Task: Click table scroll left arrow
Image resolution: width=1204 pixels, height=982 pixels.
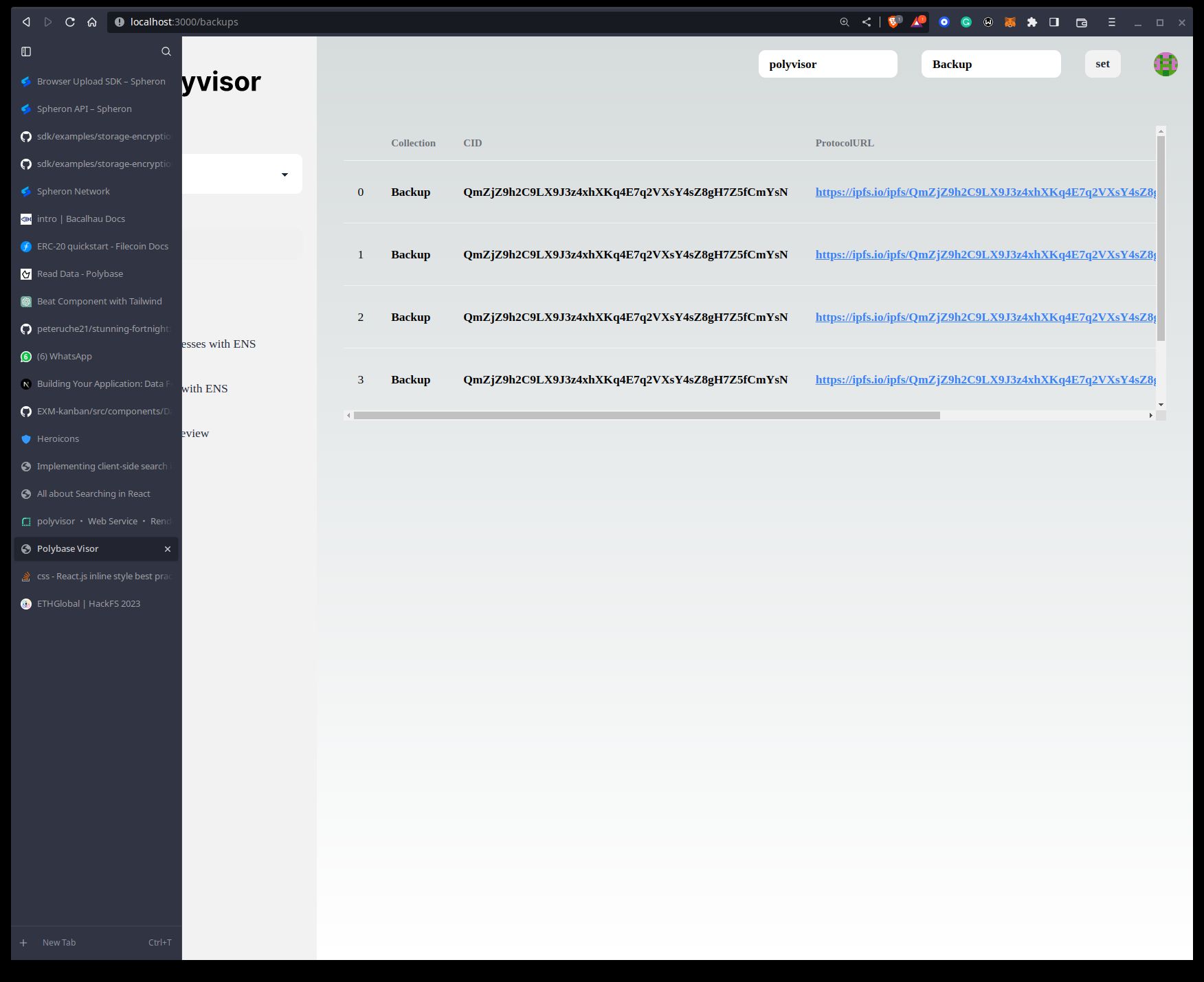Action: (x=348, y=415)
